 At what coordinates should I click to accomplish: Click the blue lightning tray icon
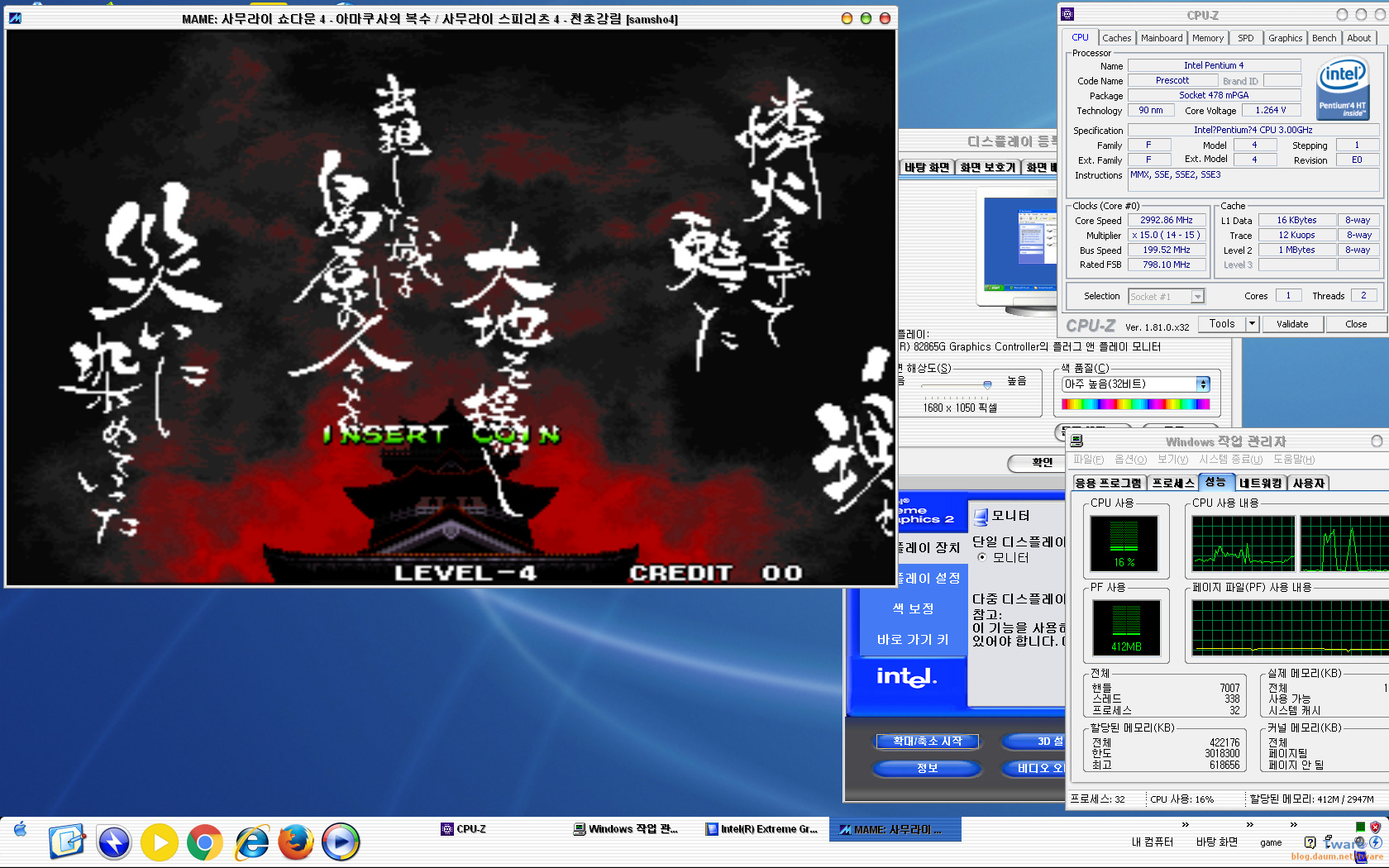coord(1375,842)
